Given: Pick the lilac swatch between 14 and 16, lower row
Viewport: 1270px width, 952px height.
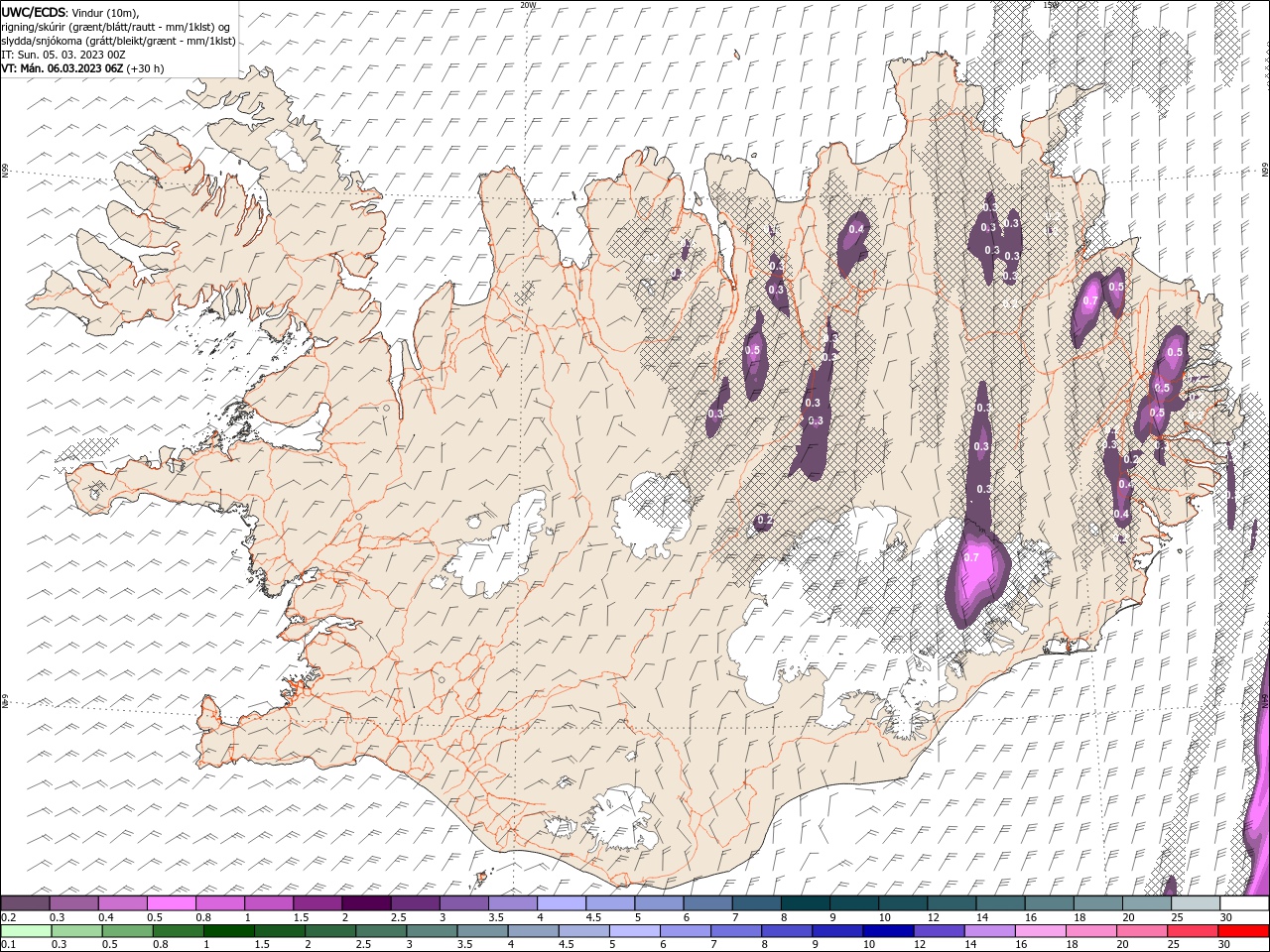Looking at the screenshot, I should [x=989, y=930].
